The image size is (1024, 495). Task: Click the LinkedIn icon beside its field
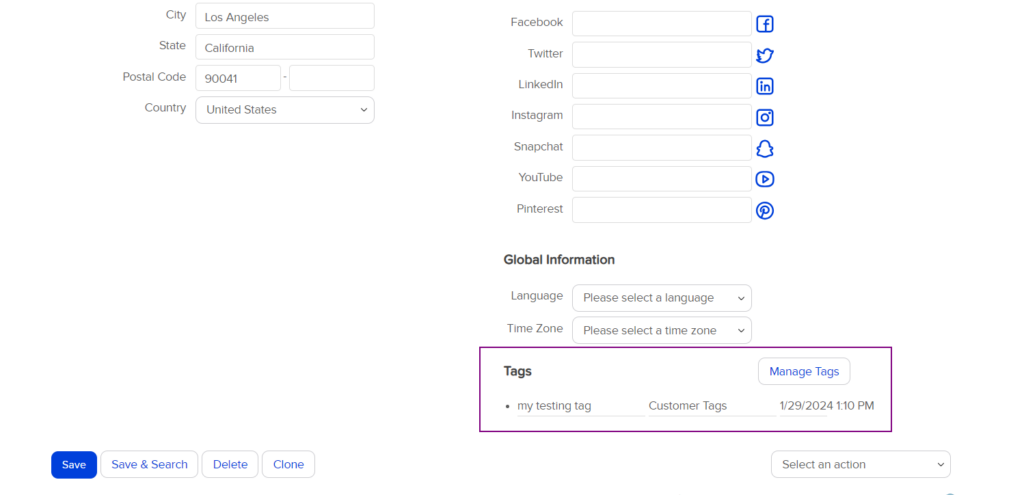click(x=765, y=86)
